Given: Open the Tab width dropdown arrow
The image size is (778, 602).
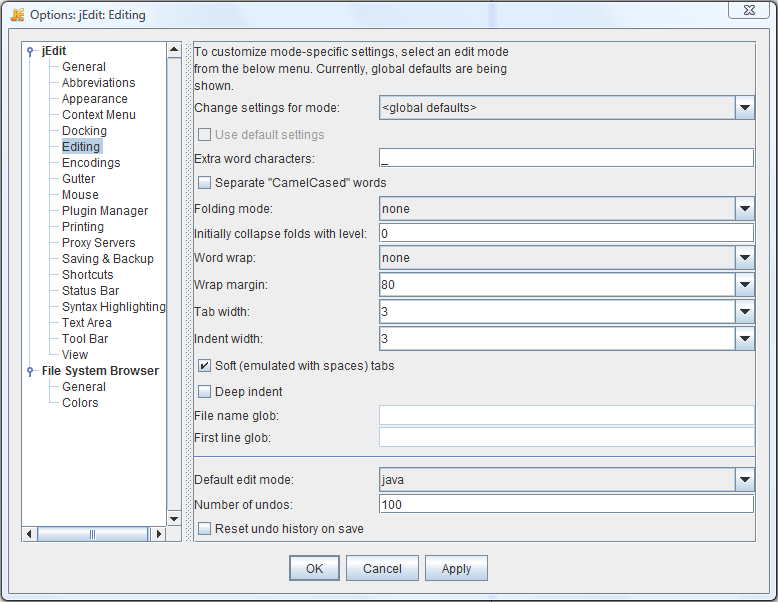Looking at the screenshot, I should [x=744, y=312].
